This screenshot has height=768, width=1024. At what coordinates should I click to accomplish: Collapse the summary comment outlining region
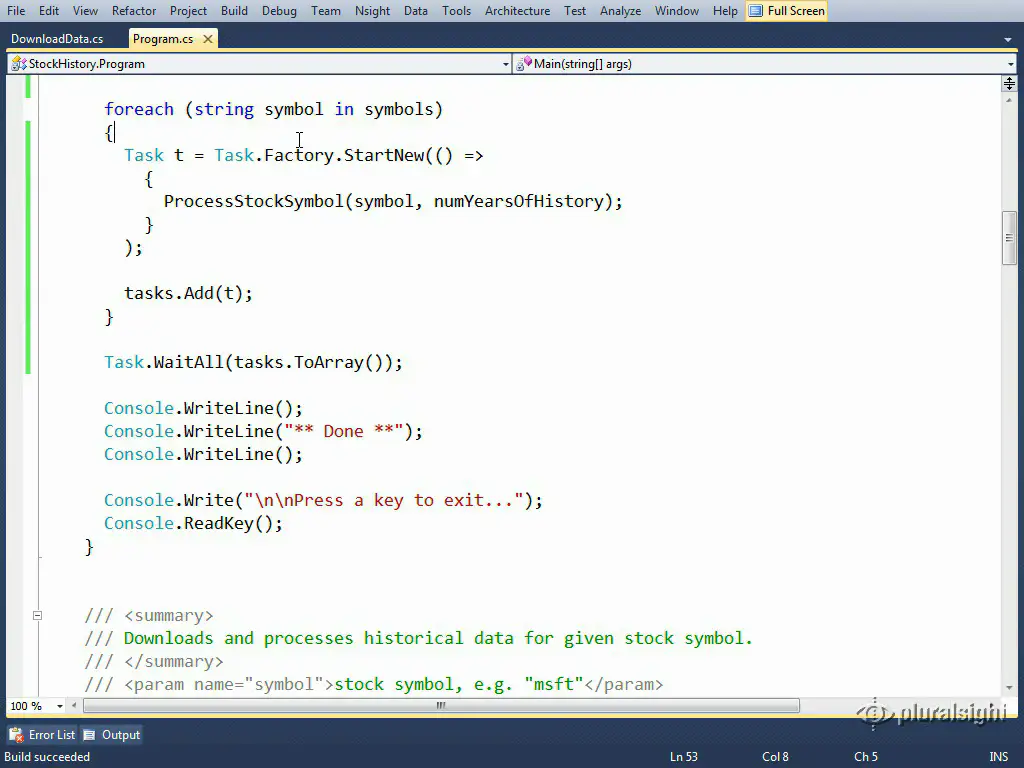pyautogui.click(x=37, y=615)
